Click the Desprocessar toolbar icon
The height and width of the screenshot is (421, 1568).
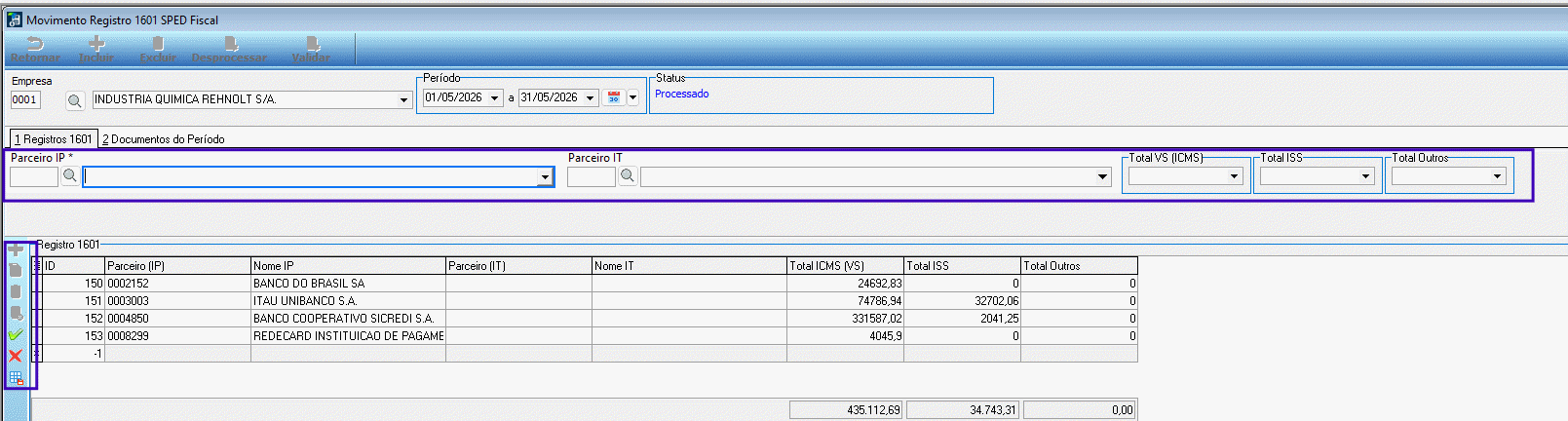(x=230, y=44)
